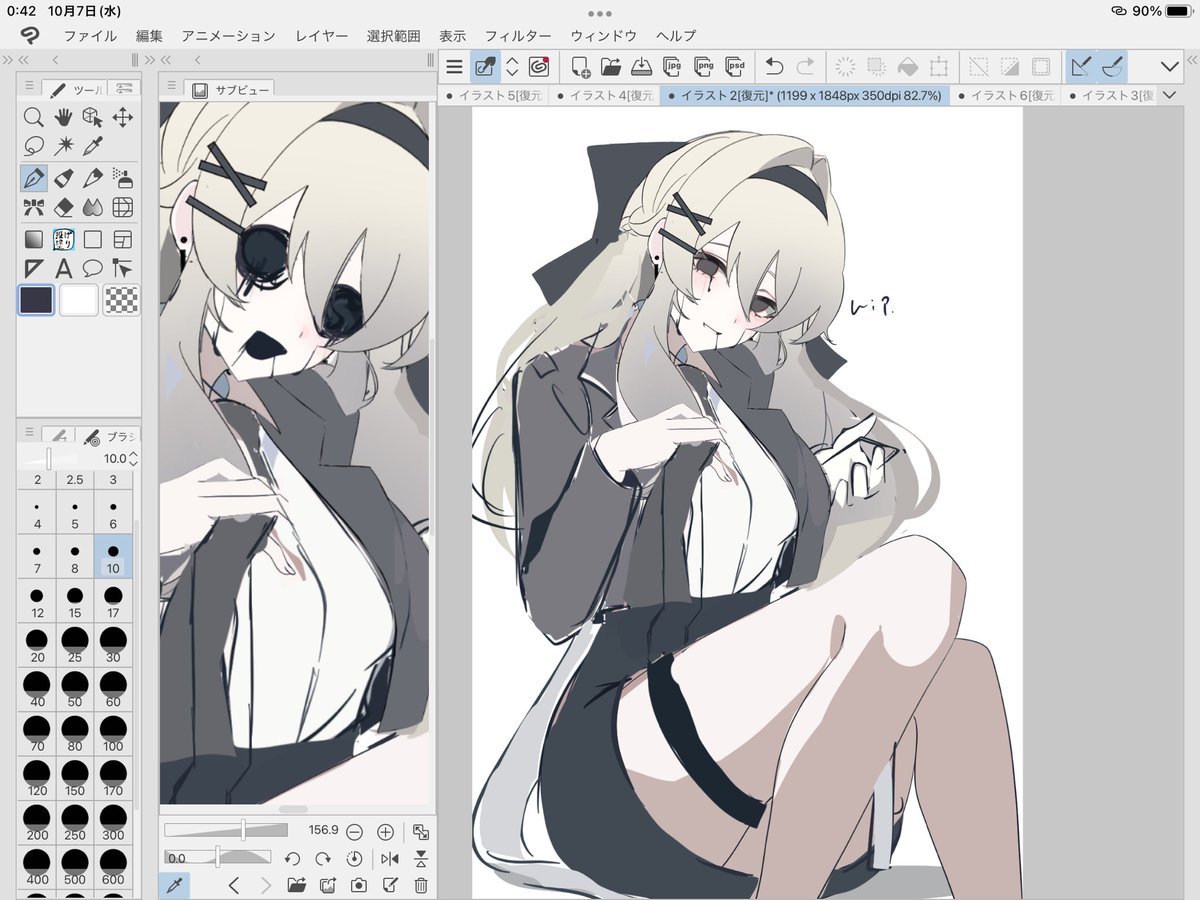The height and width of the screenshot is (900, 1200).
Task: Zoom in the Subview with plus button
Action: (385, 831)
